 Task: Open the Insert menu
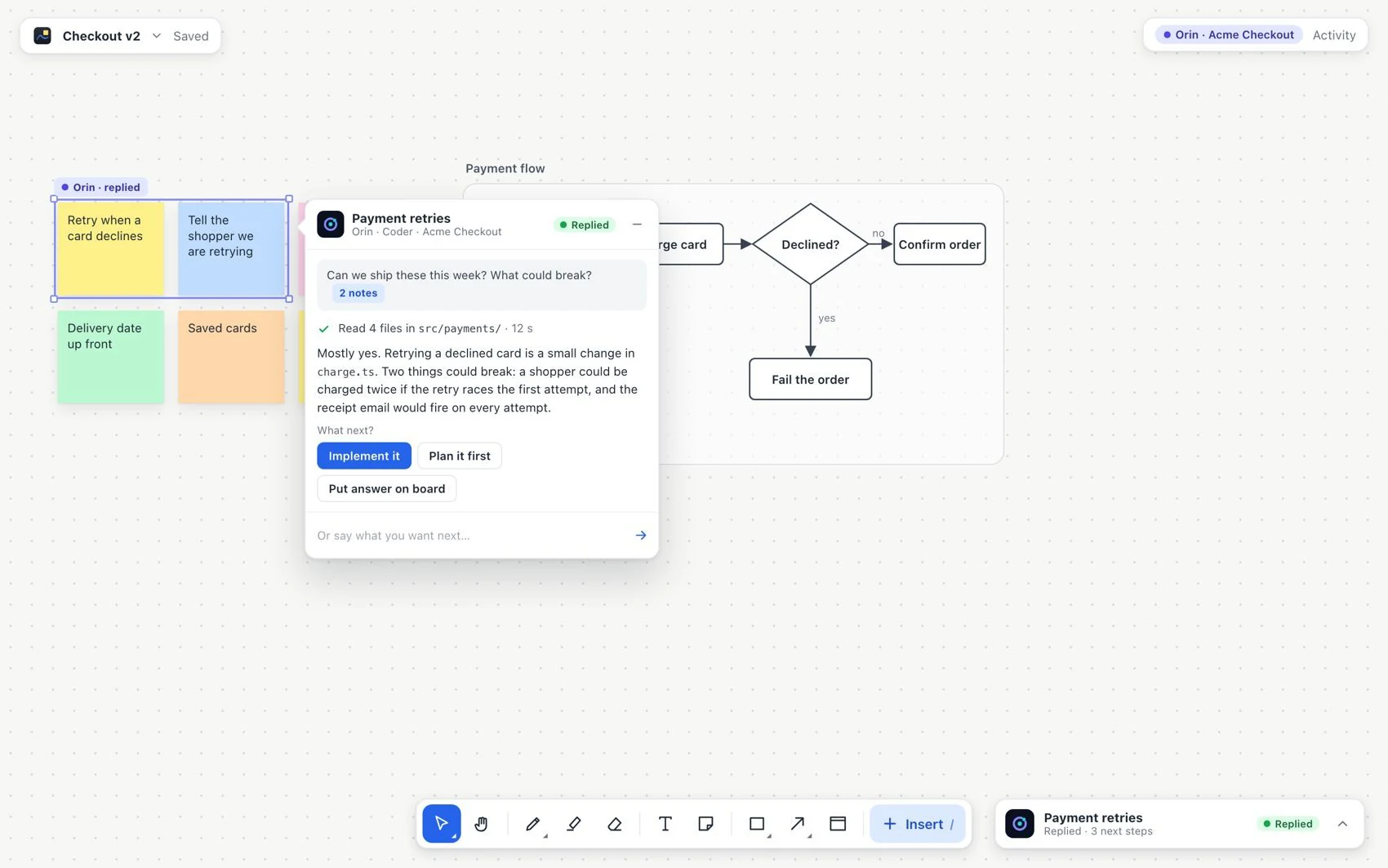pyautogui.click(x=918, y=824)
